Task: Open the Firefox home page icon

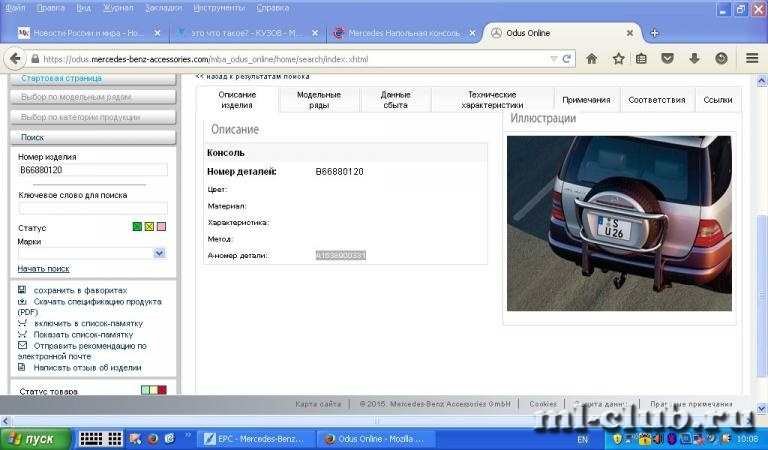Action: [x=592, y=59]
